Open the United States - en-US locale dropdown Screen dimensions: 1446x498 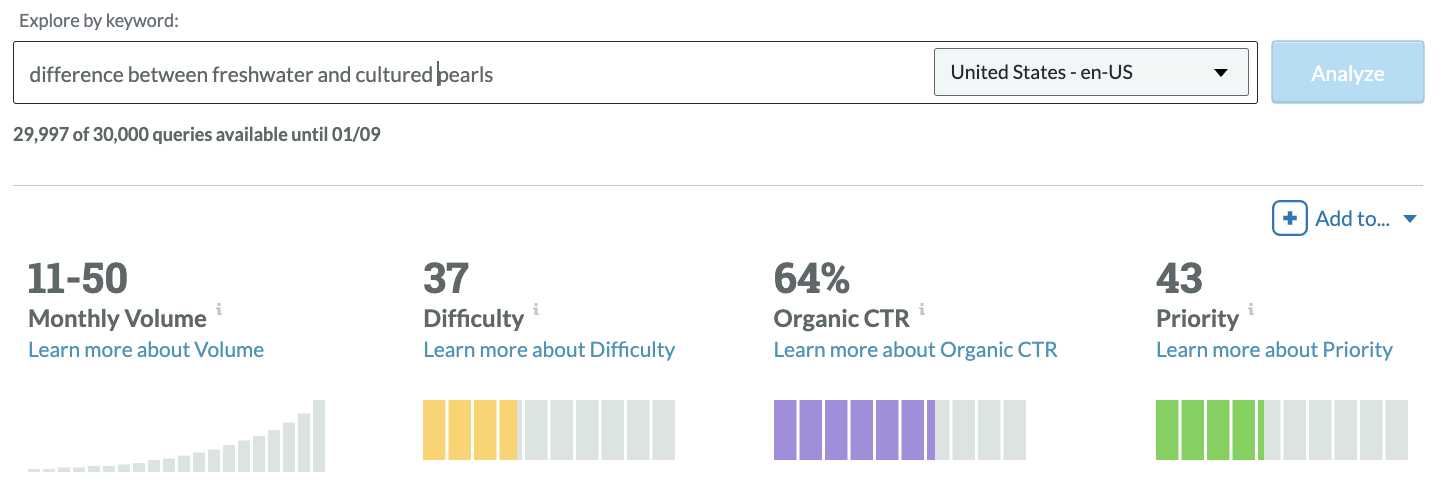(x=1090, y=72)
